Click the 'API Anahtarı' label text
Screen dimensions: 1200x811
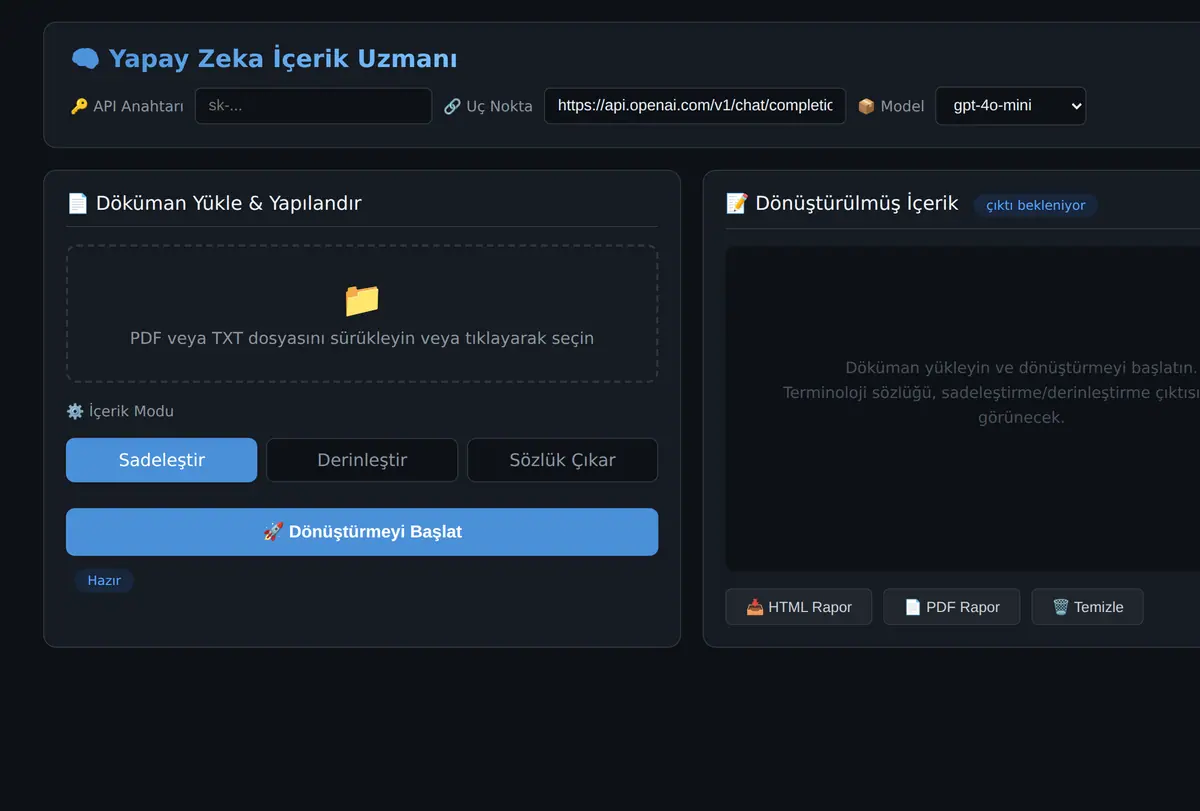coord(138,106)
